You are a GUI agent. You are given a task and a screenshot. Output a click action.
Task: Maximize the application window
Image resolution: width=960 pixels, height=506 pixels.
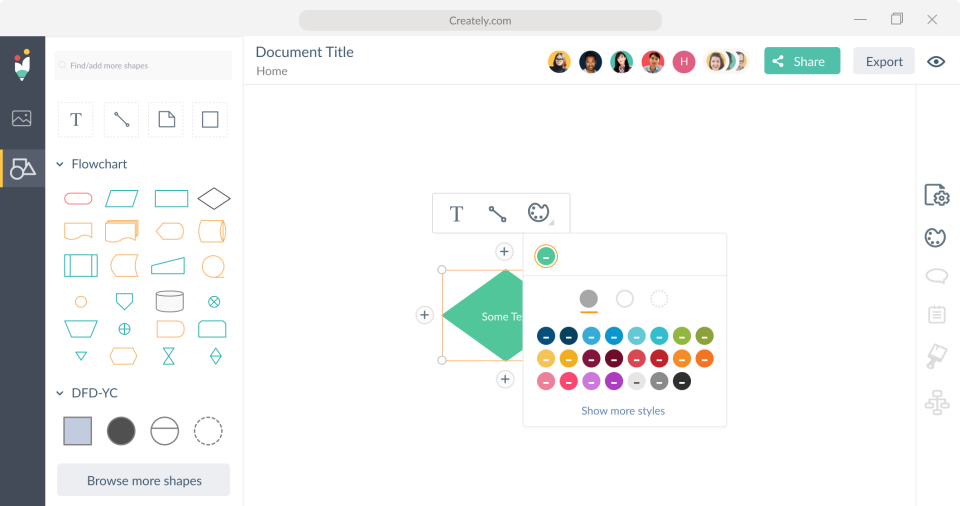tap(897, 19)
